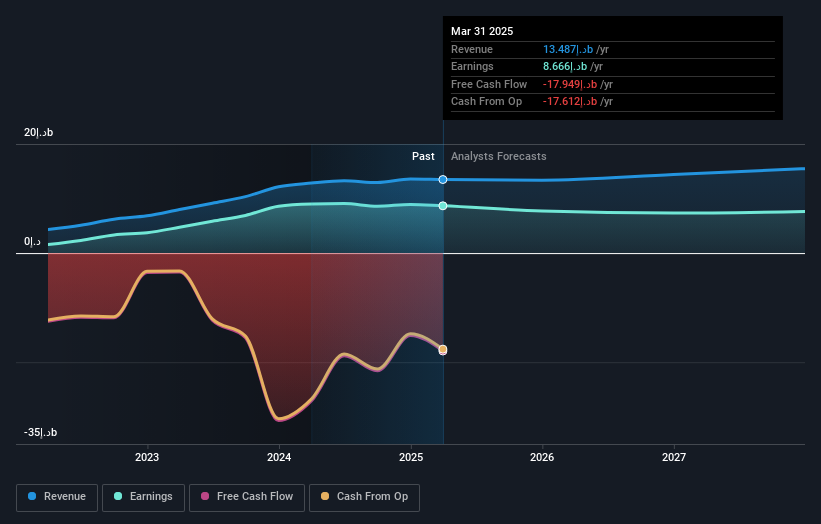
Task: Click the zero y-axis label
Action: [x=32, y=241]
